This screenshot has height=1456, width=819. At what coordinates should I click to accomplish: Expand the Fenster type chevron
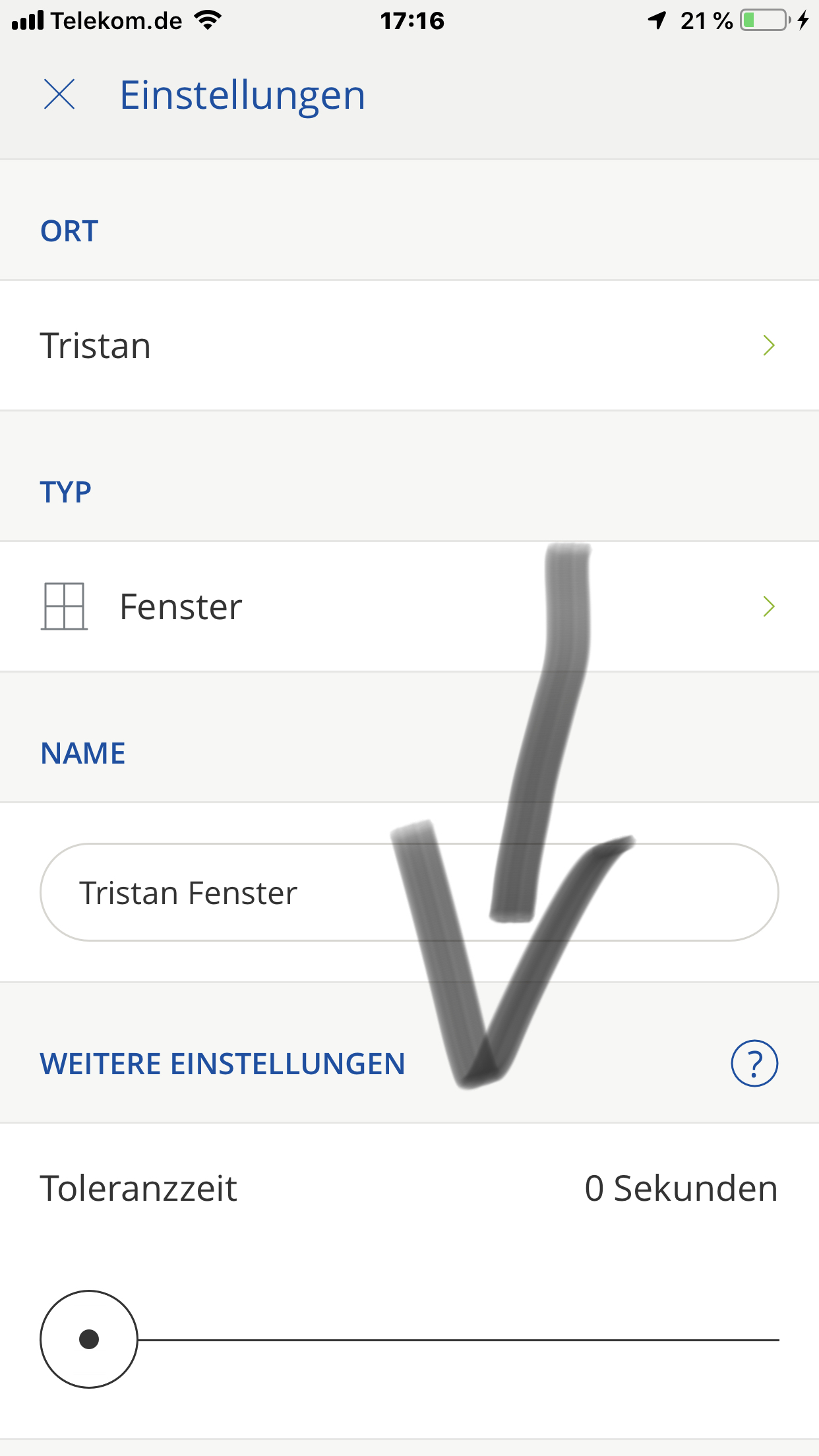[768, 607]
